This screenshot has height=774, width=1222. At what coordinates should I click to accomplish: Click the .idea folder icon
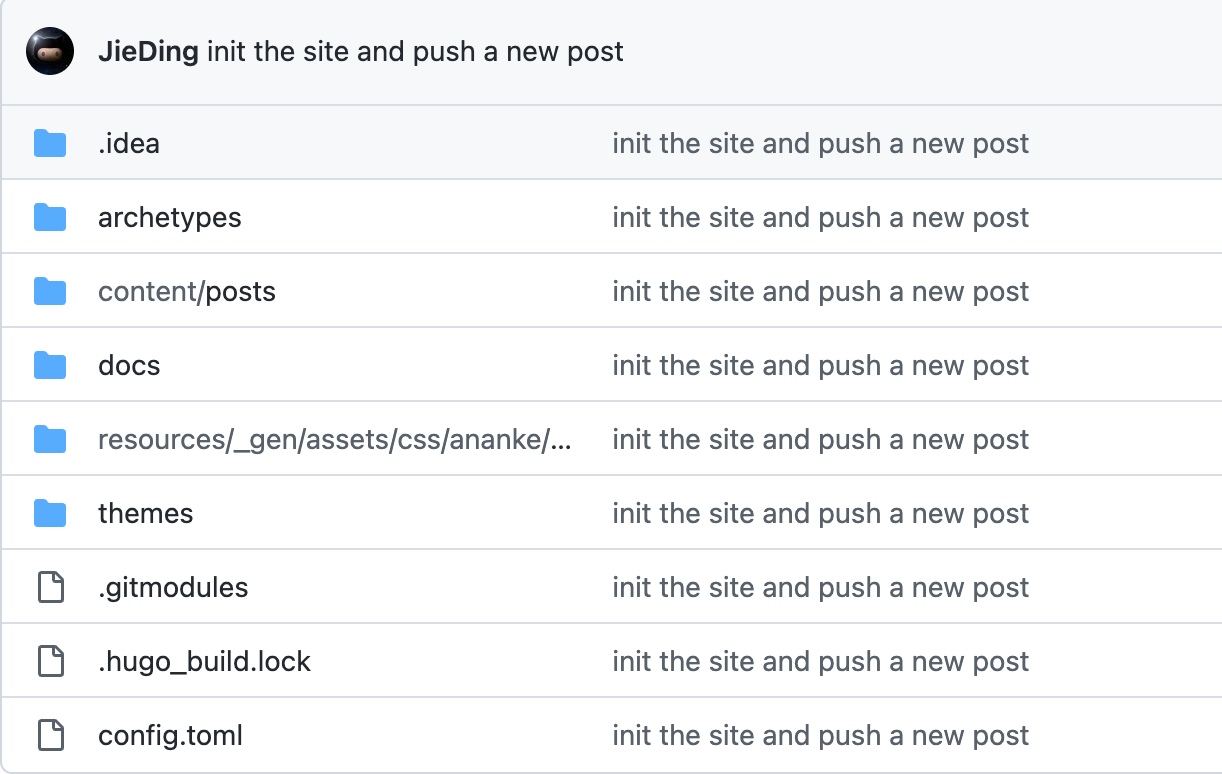pos(50,144)
